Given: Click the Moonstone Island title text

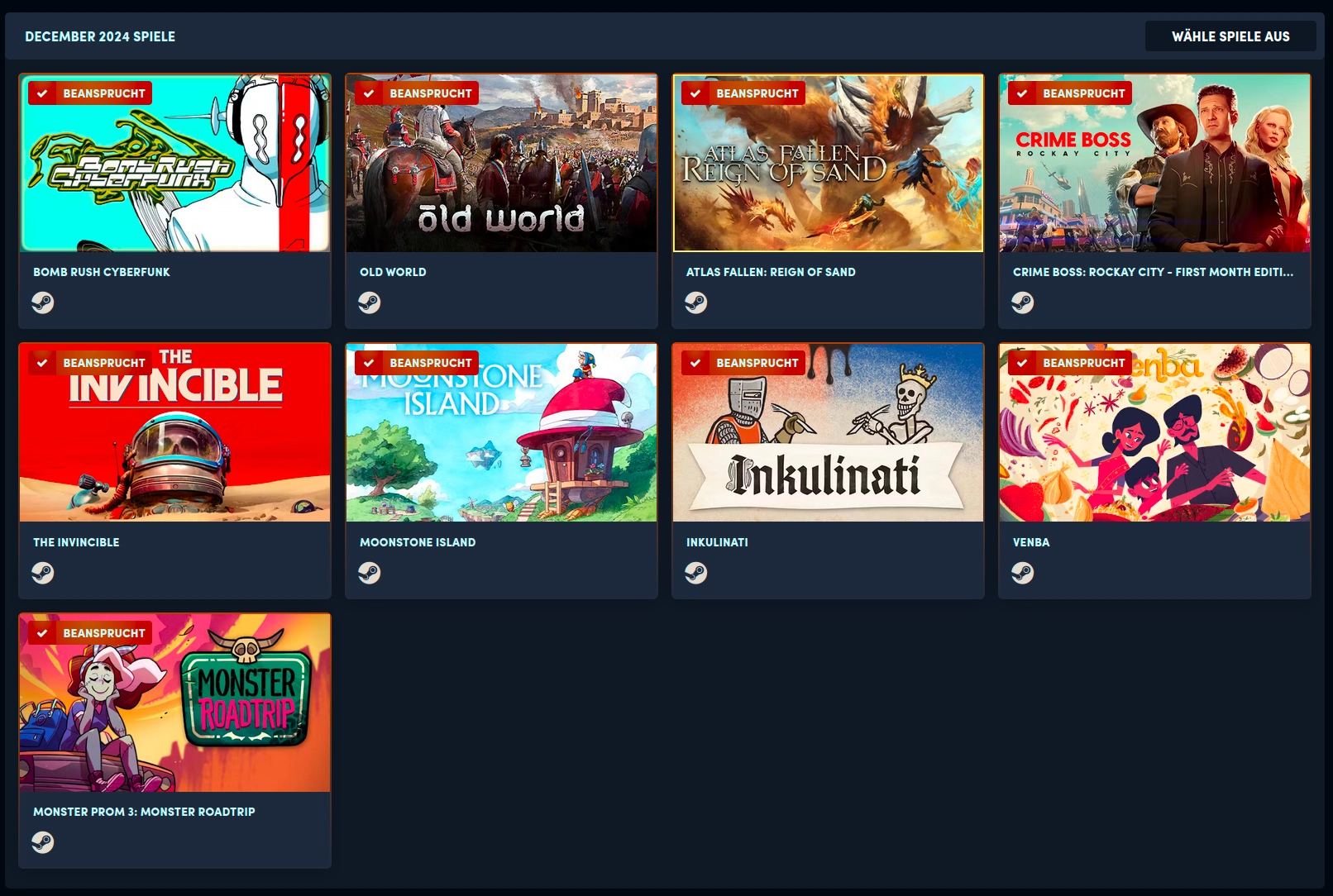Looking at the screenshot, I should [418, 542].
